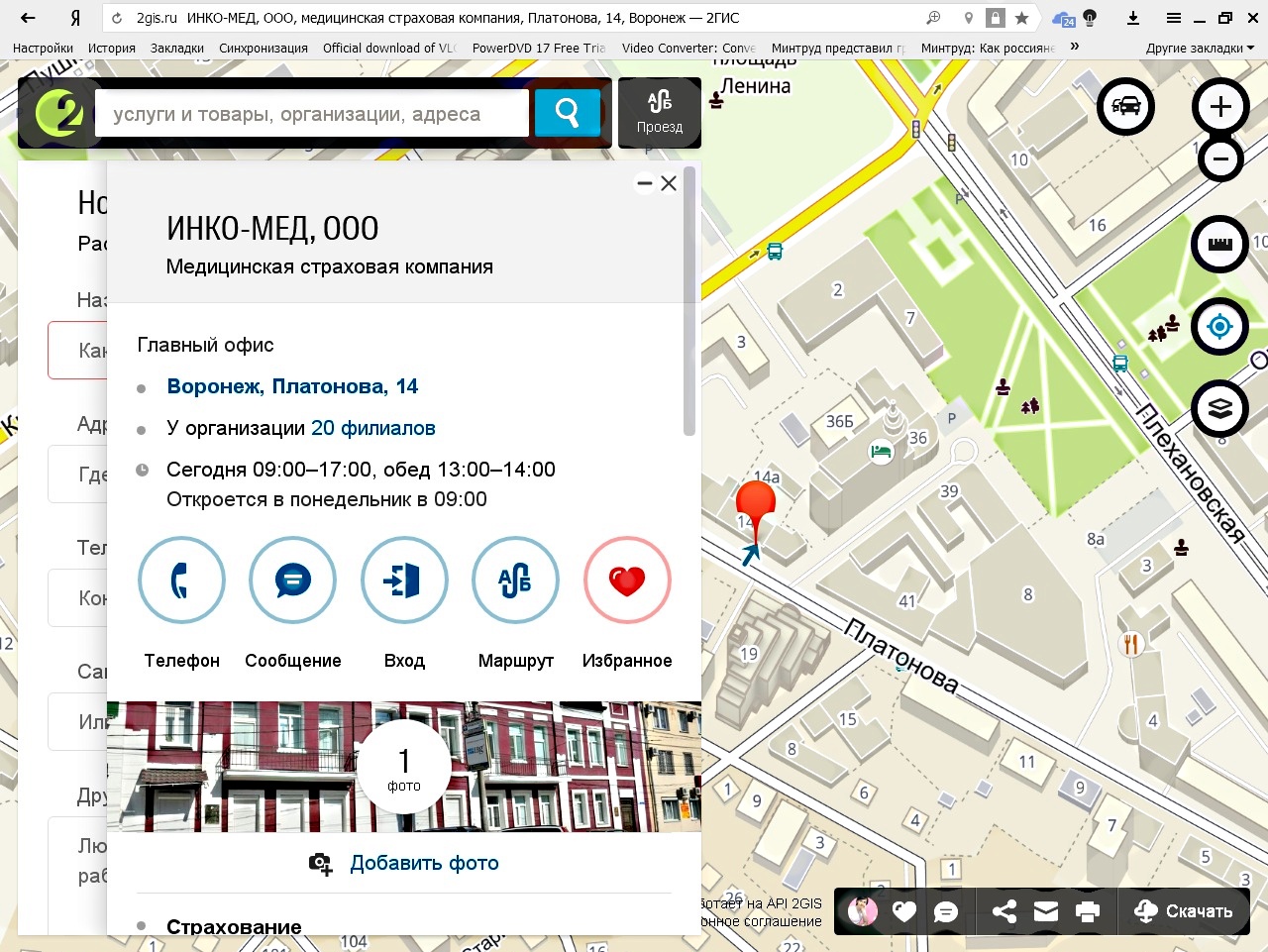Click bottom bar heart favorites icon

[903, 912]
